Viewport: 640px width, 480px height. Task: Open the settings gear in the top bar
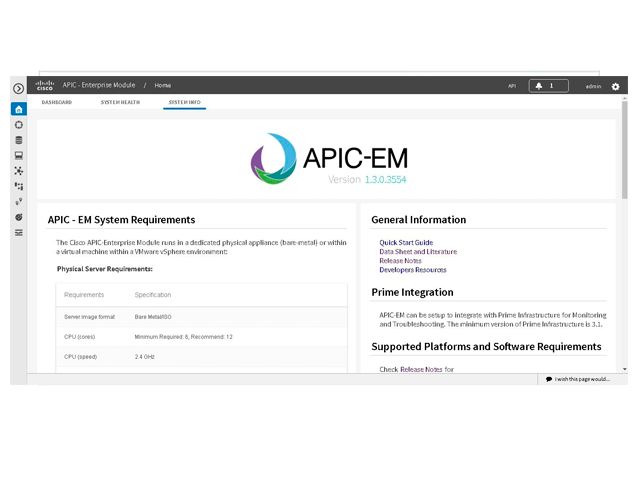[x=615, y=87]
